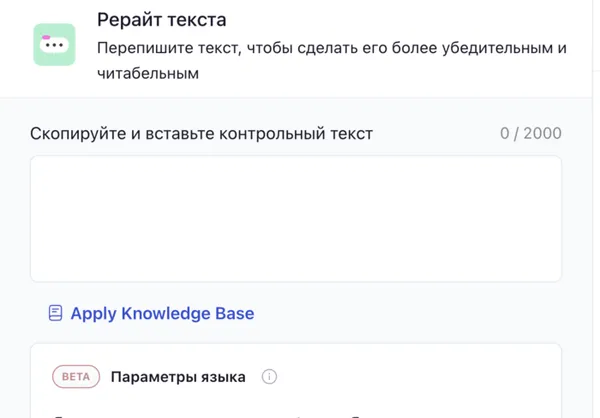Open the Apply Knowledge Base link
Viewport: 600px width, 418px height.
(161, 313)
